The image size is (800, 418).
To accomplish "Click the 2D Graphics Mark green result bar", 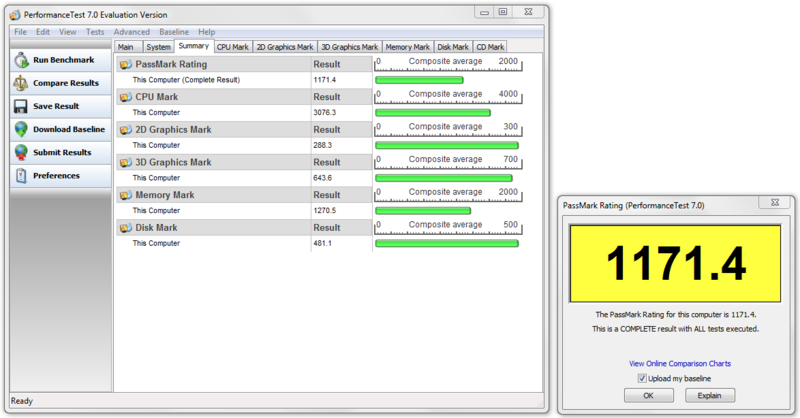I will click(x=446, y=145).
